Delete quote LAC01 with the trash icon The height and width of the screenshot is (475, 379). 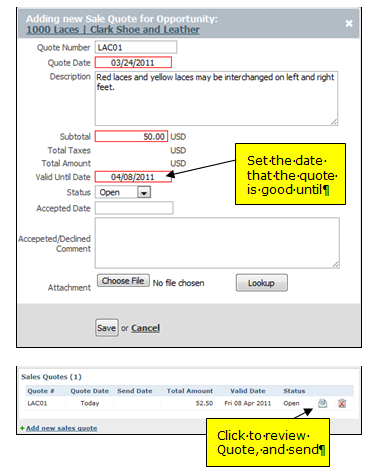(342, 404)
